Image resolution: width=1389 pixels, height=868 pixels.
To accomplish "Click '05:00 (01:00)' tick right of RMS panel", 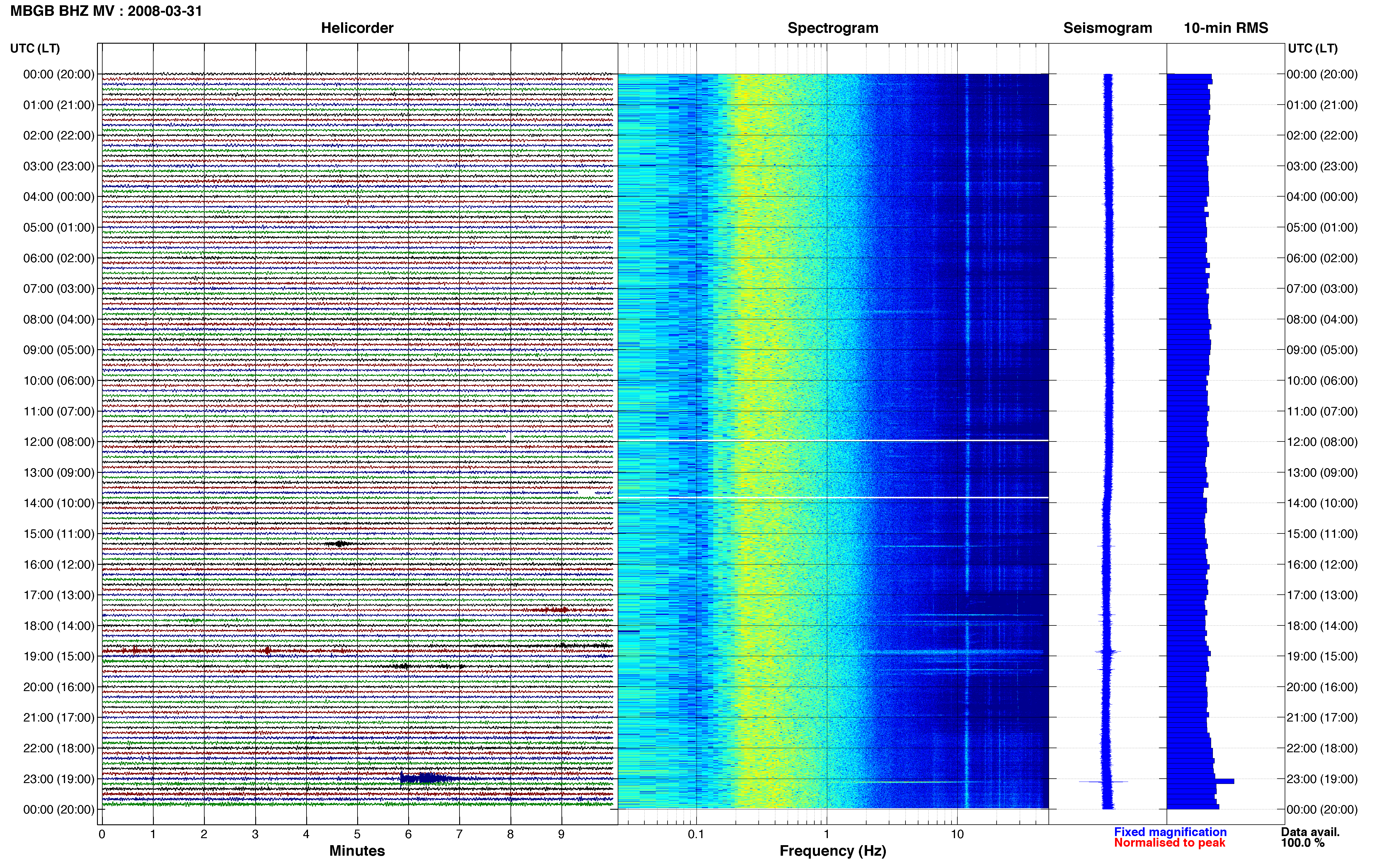I will [1322, 227].
